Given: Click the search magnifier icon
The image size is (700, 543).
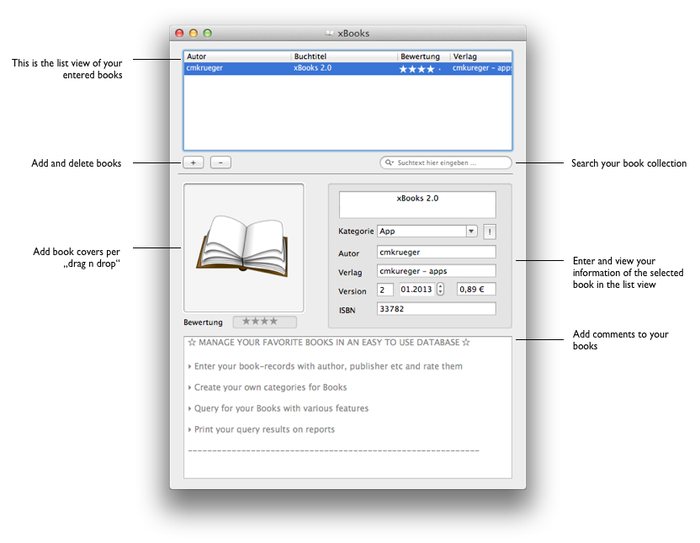Looking at the screenshot, I should coord(389,163).
